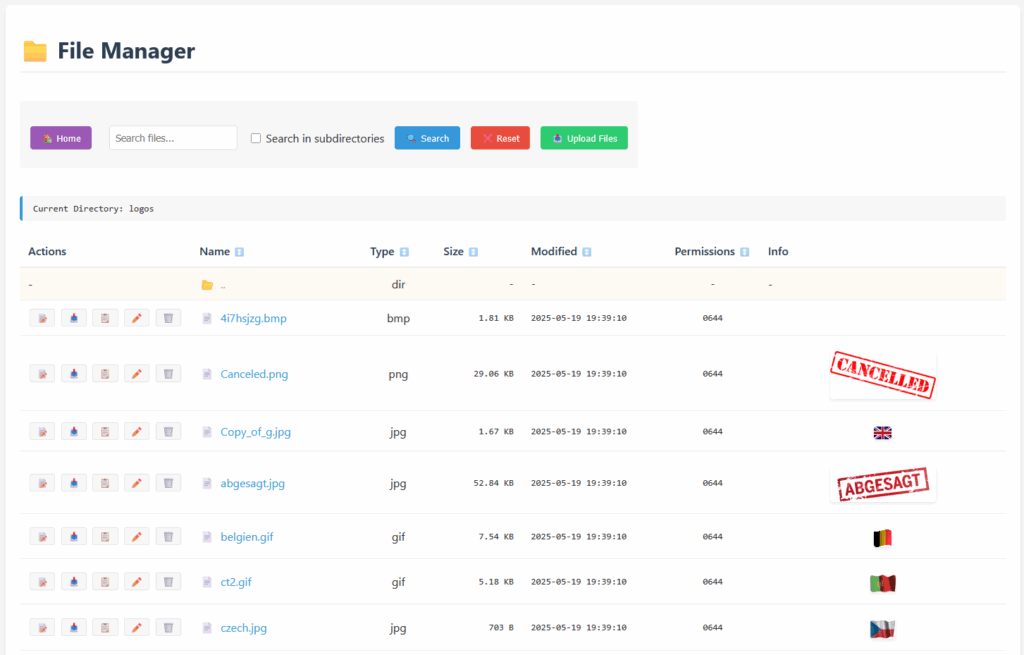Click the download tray icon for Copy_of_g.jpg

(74, 432)
